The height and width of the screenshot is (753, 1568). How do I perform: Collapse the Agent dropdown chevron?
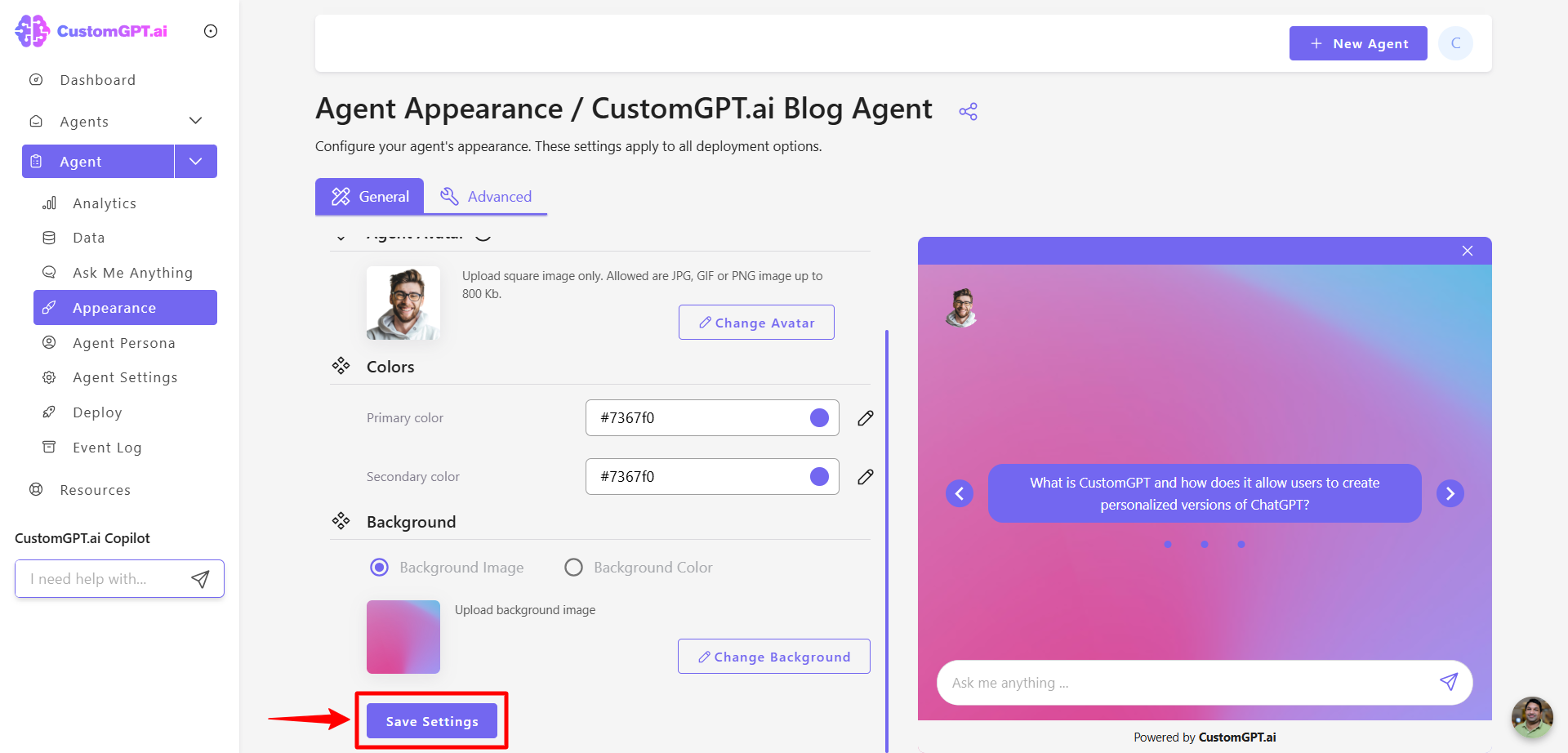tap(196, 162)
